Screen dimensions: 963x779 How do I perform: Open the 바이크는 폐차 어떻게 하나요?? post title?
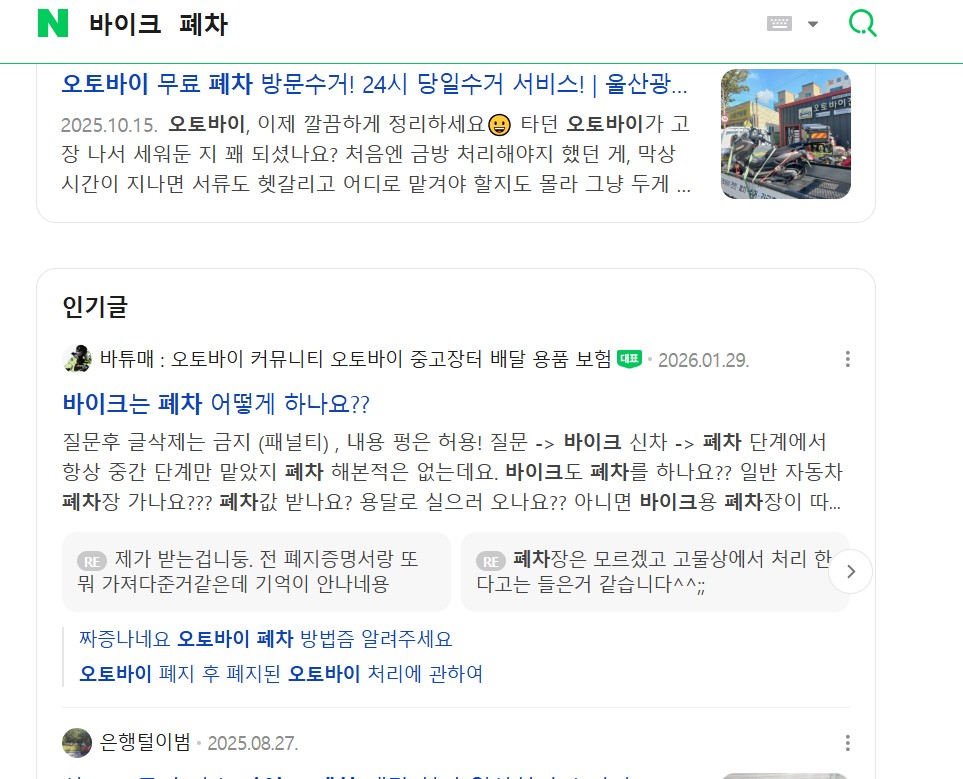coord(216,404)
